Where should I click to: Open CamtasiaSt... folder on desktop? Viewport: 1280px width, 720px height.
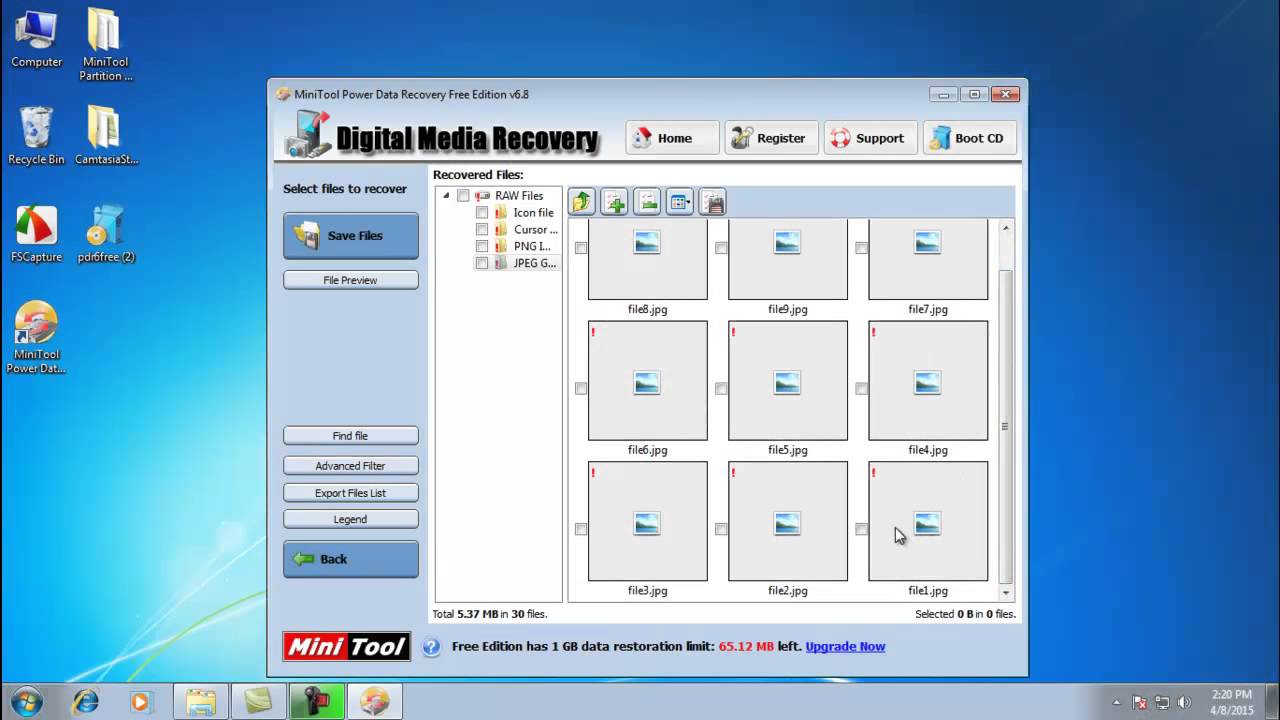(x=106, y=136)
